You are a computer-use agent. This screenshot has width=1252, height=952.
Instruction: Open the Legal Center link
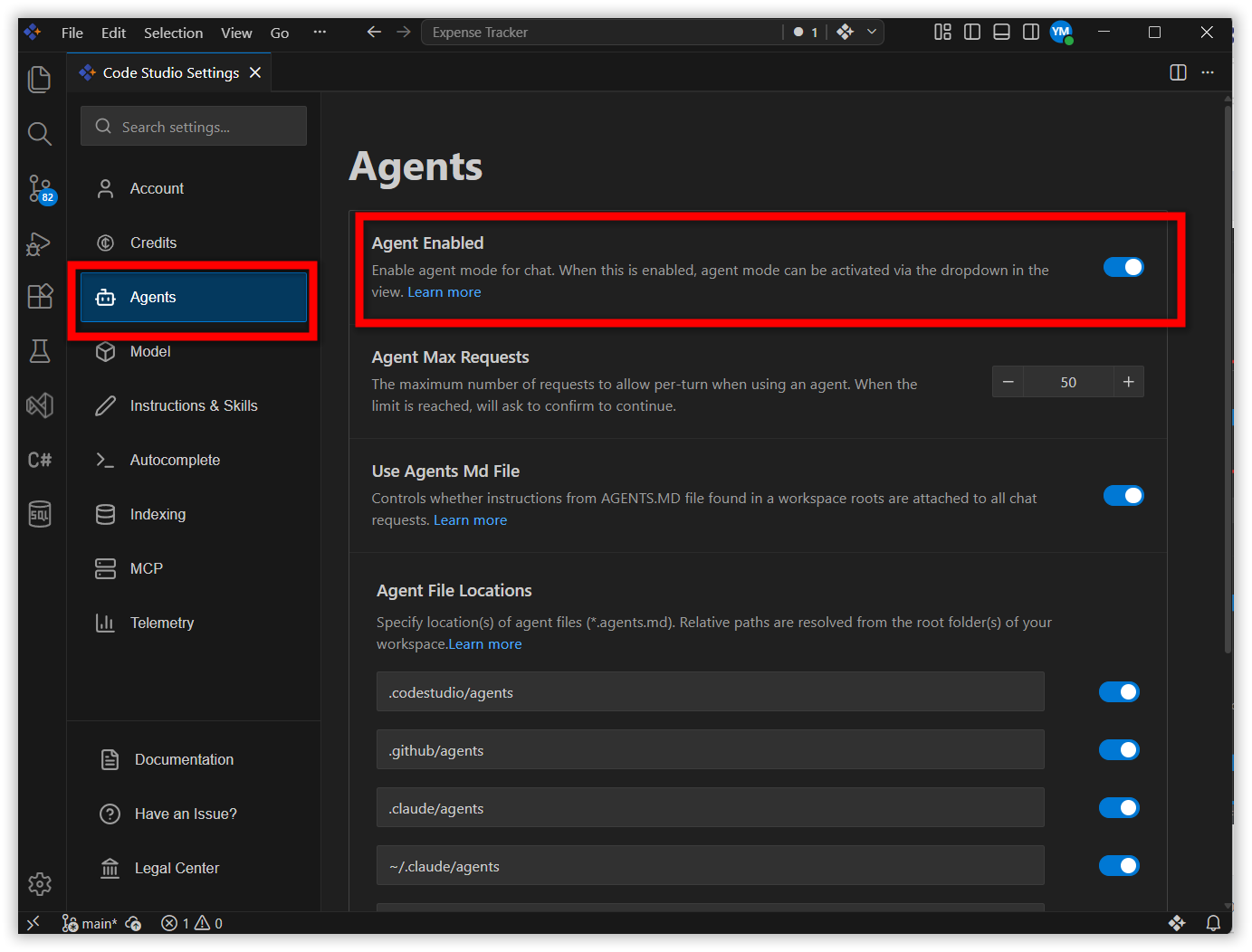177,868
